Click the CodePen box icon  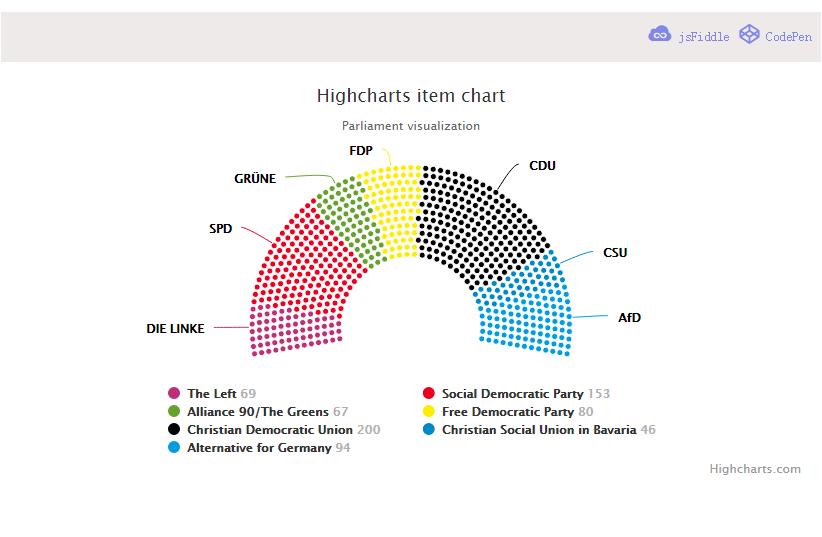(749, 35)
